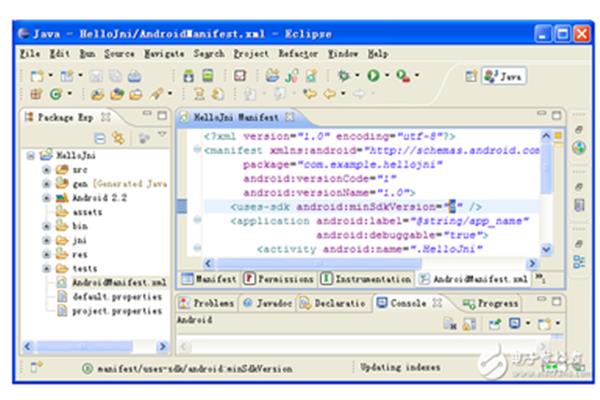This screenshot has height=400, width=600.
Task: Open the Window menu
Action: (343, 54)
